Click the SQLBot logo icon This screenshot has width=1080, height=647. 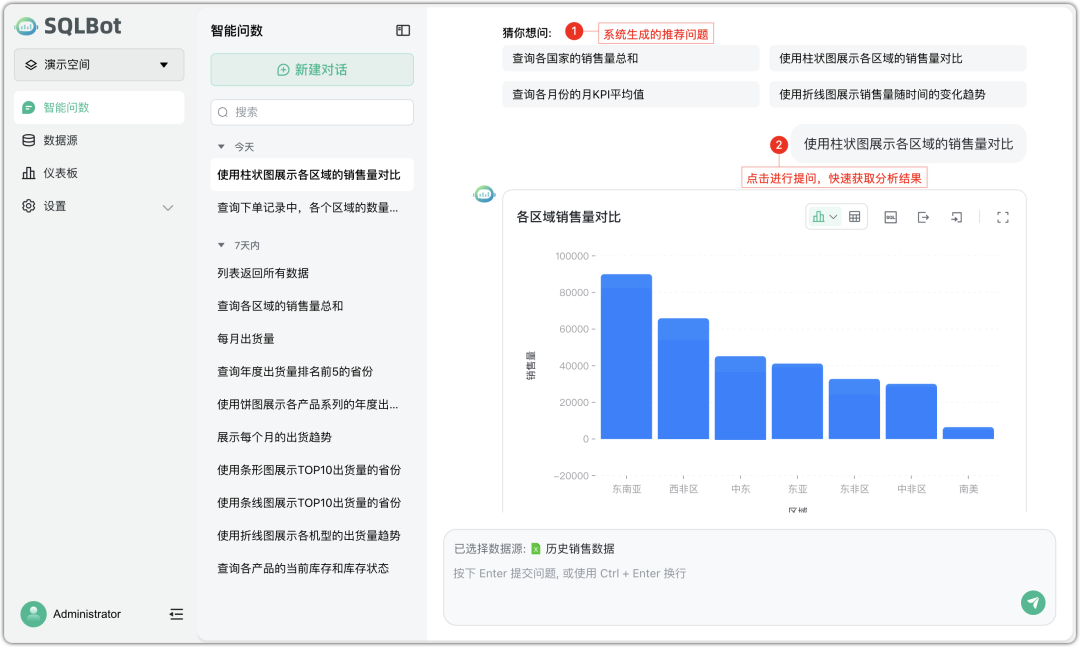[25, 26]
